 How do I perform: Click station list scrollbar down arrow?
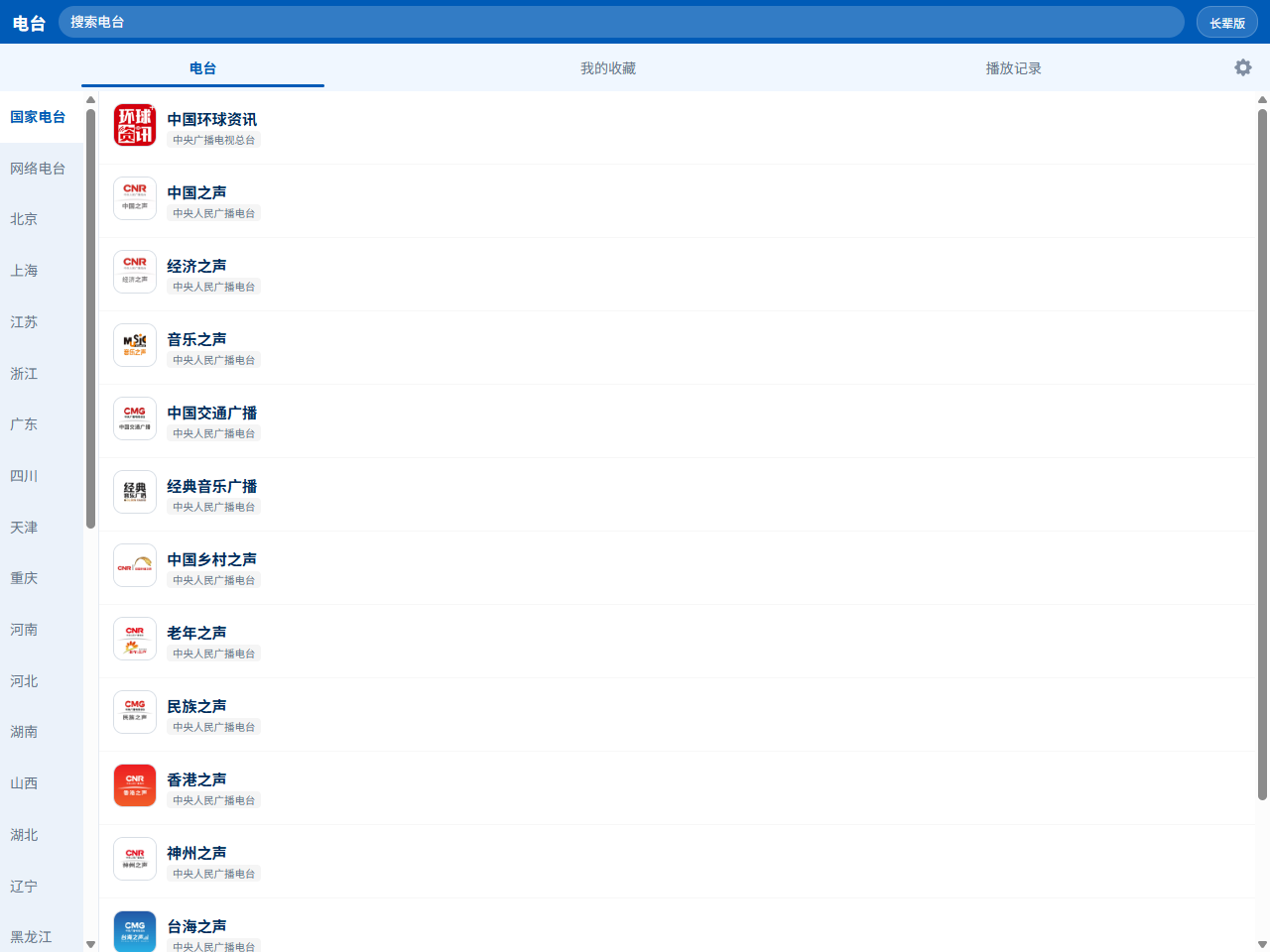click(x=1262, y=944)
